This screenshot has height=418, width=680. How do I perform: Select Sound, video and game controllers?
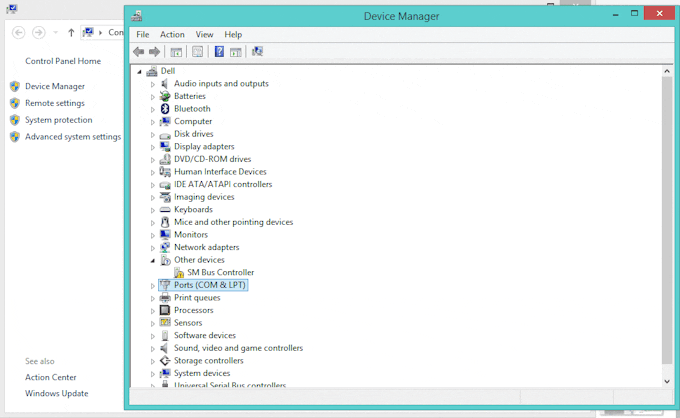[x=239, y=348]
